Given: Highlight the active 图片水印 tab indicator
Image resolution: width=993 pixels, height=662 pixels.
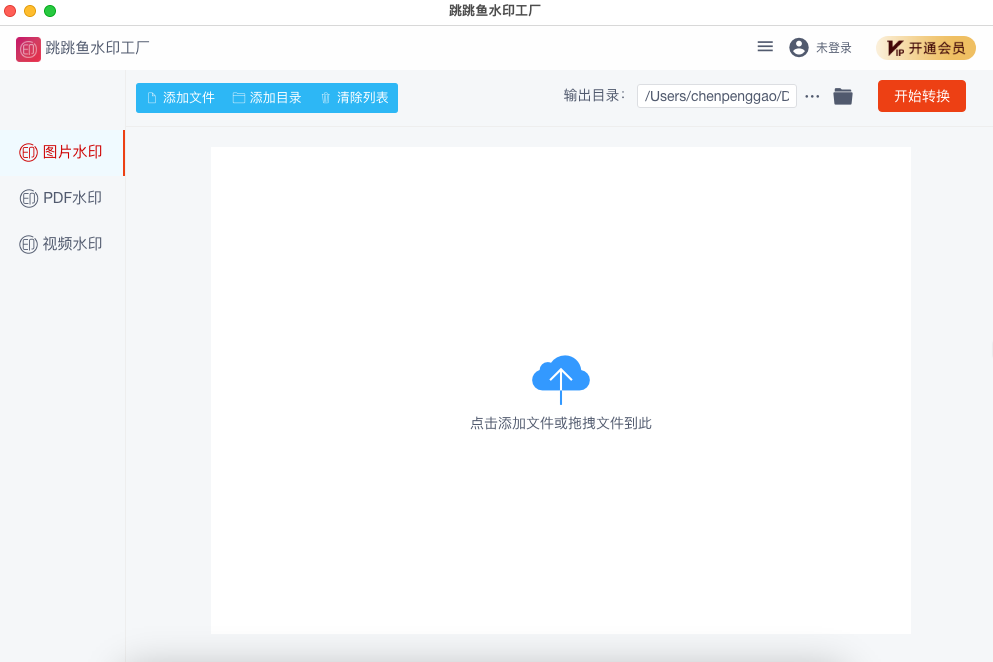Looking at the screenshot, I should 122,153.
